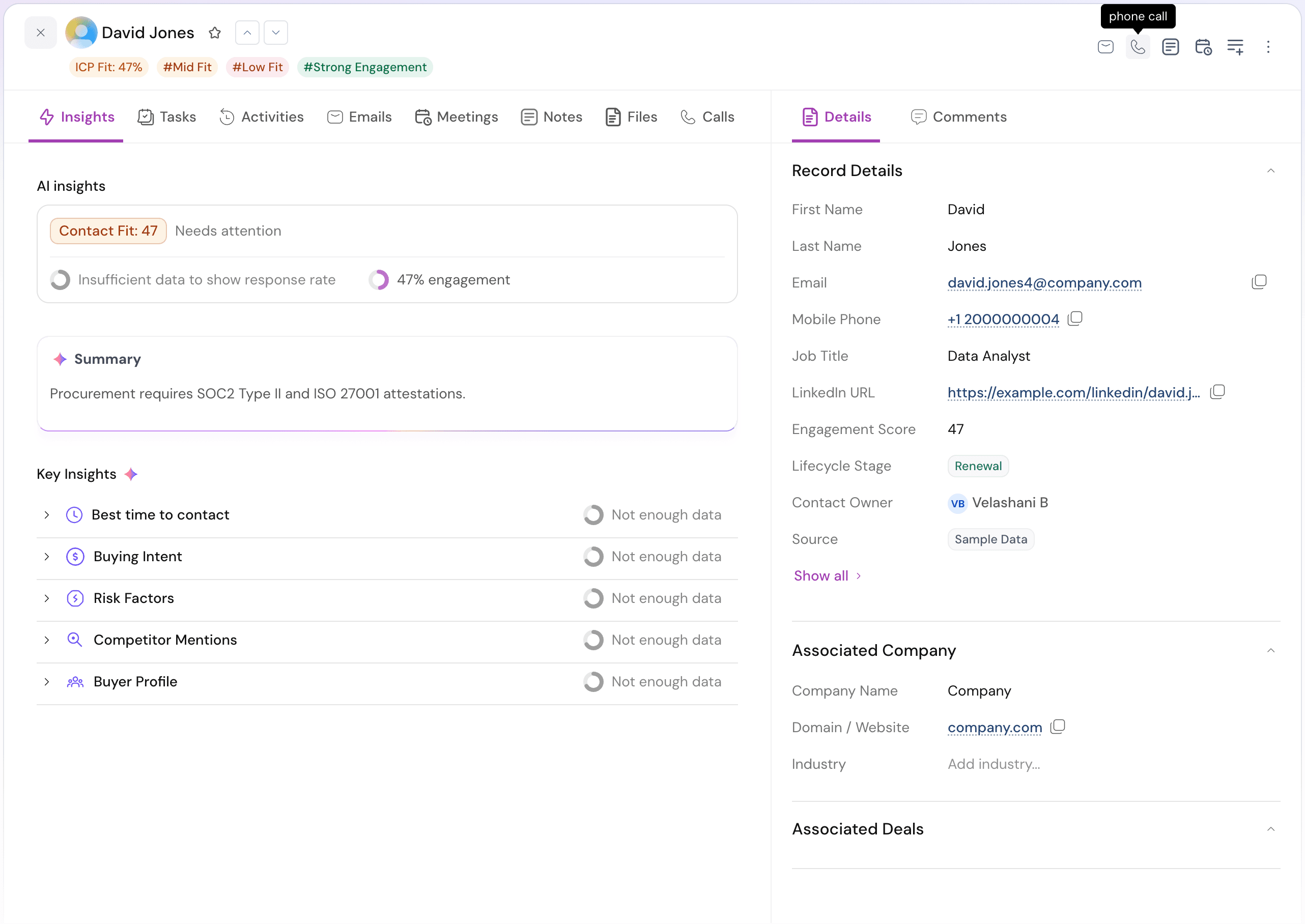Open the company.com website link
The width and height of the screenshot is (1305, 924).
pyautogui.click(x=994, y=727)
